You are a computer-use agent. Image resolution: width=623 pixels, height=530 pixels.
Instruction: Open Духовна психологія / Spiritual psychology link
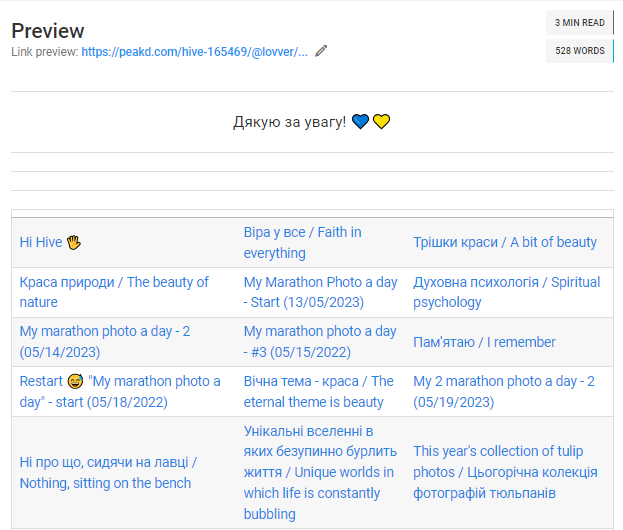click(x=507, y=292)
